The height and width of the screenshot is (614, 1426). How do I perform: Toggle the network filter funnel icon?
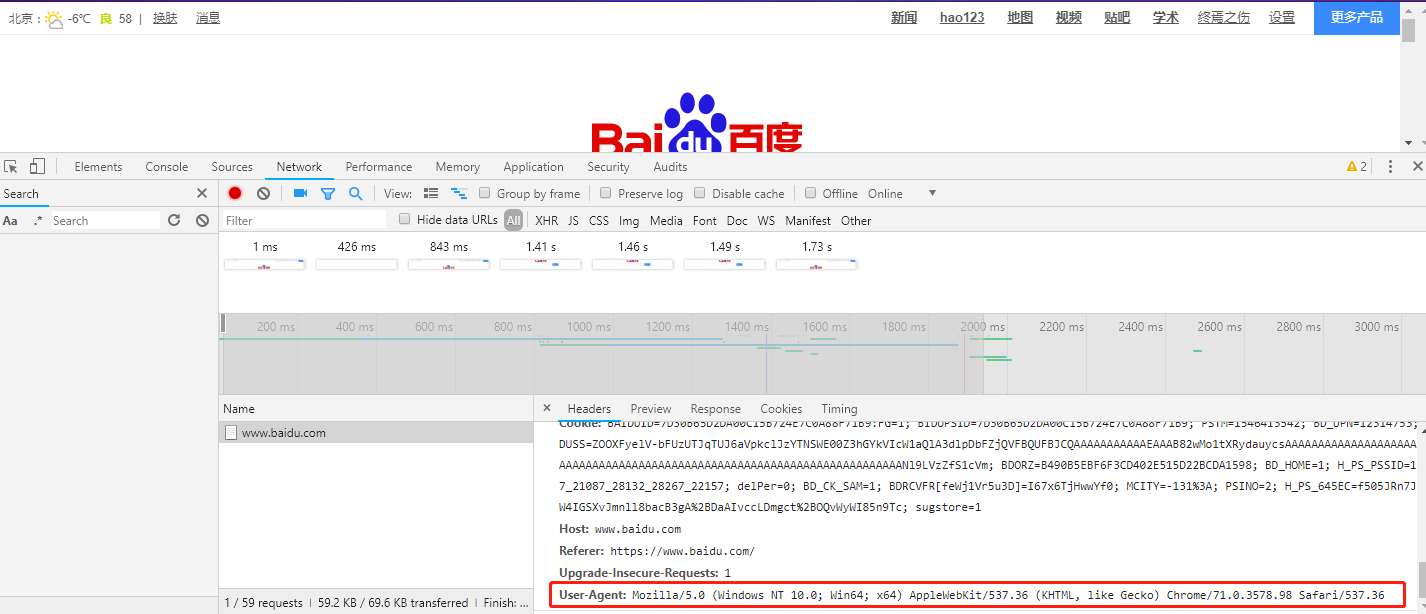point(327,194)
